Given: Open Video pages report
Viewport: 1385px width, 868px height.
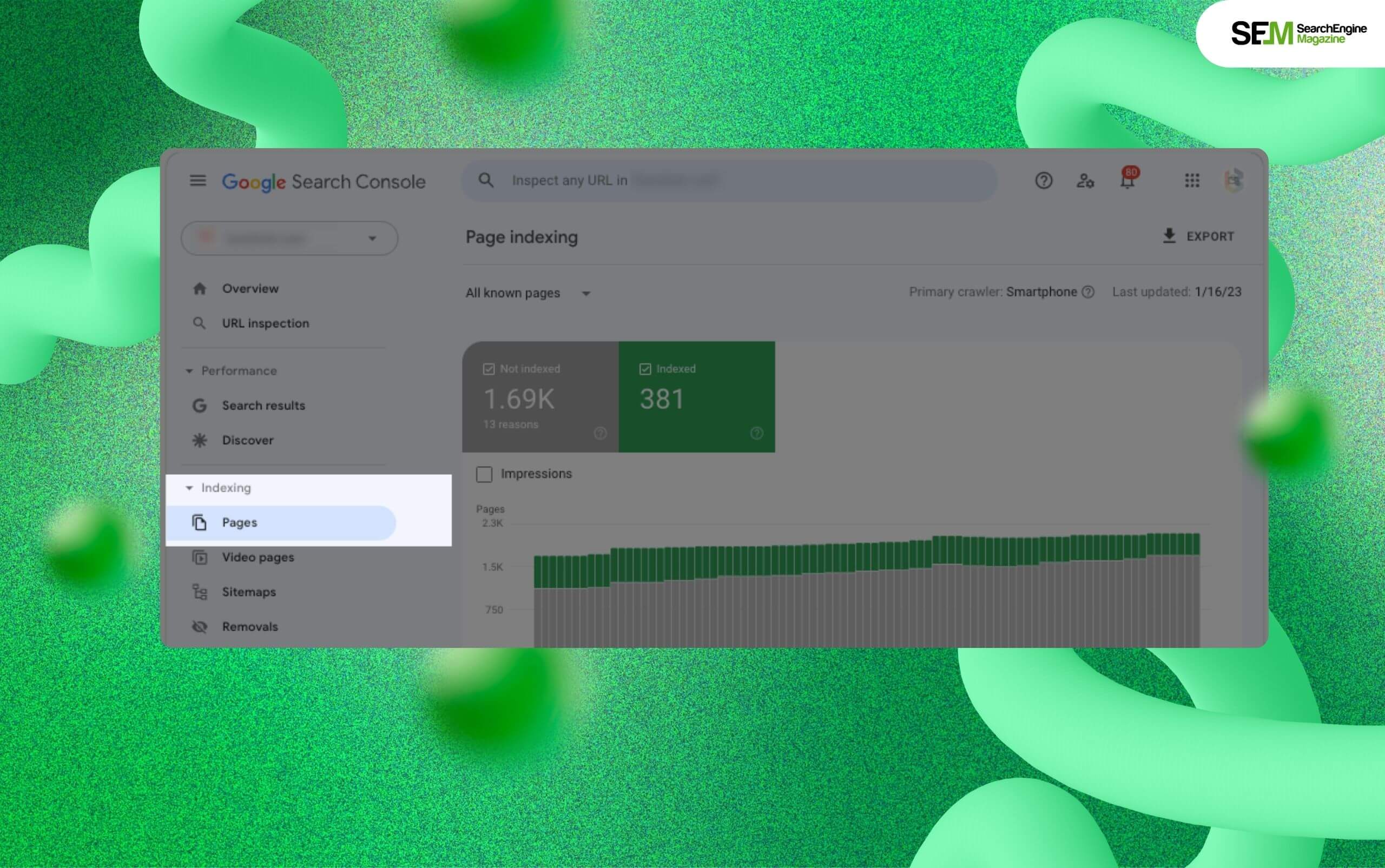Looking at the screenshot, I should coord(258,558).
